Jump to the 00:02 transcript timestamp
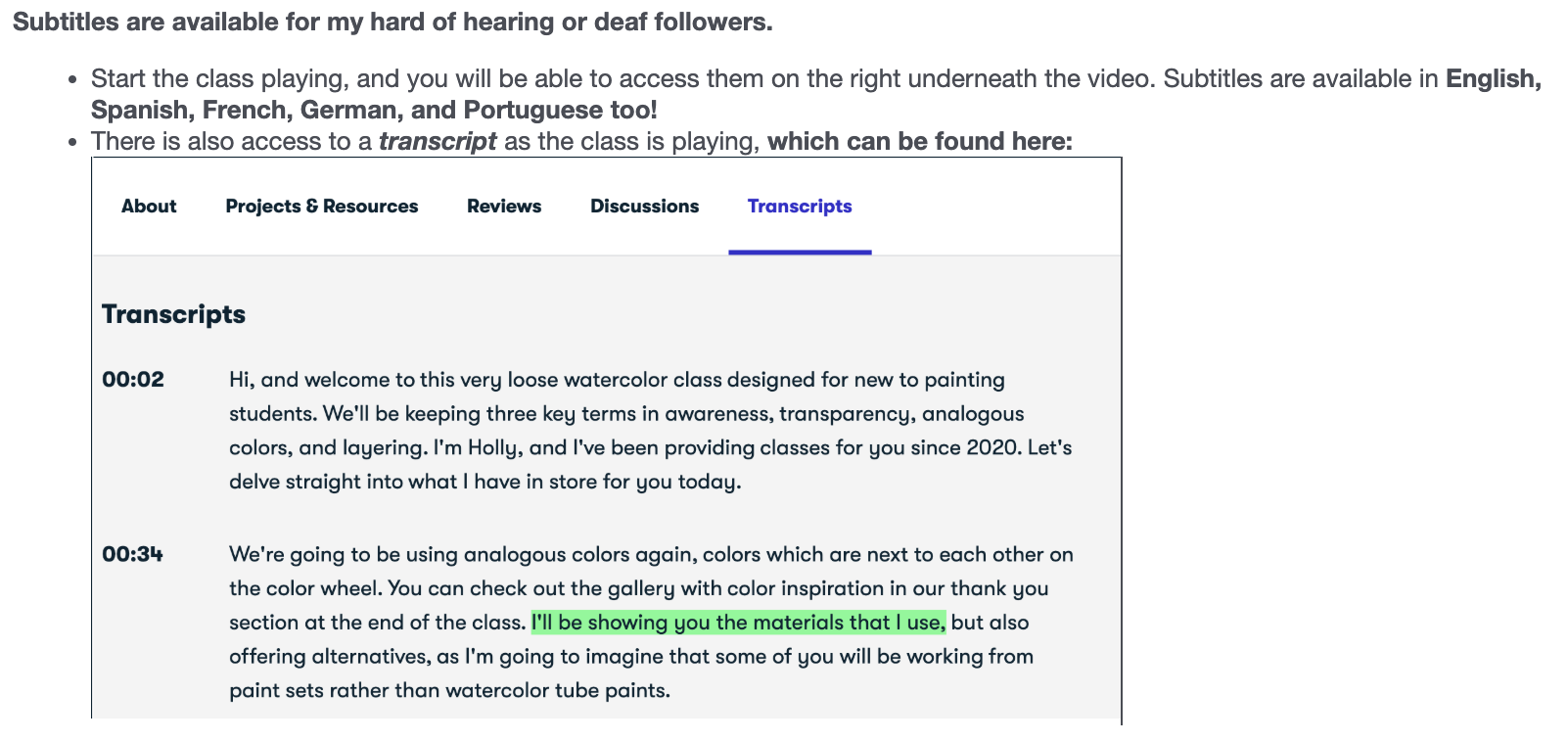The height and width of the screenshot is (742, 1568). pos(133,380)
